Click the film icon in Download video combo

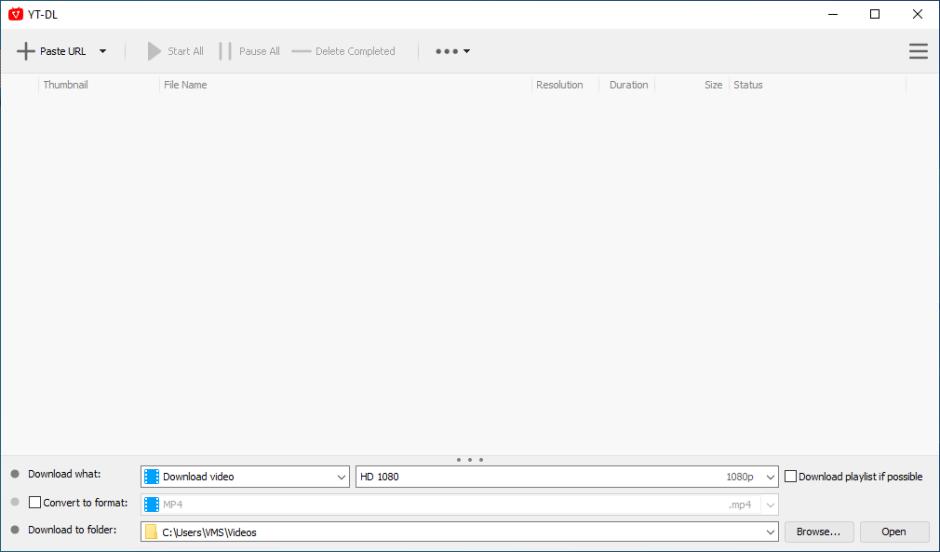pos(152,476)
